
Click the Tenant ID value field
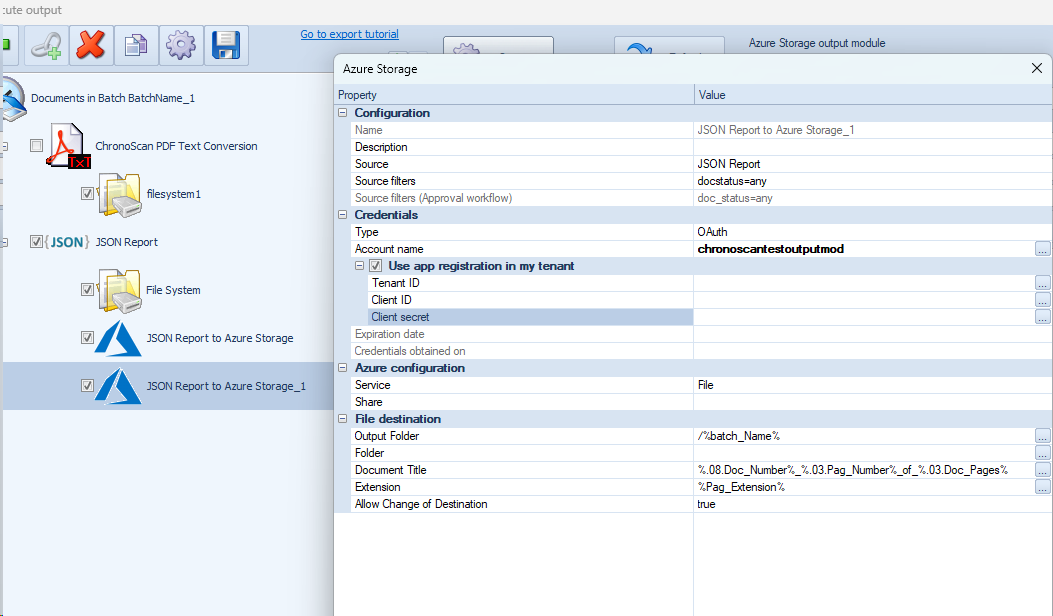864,283
